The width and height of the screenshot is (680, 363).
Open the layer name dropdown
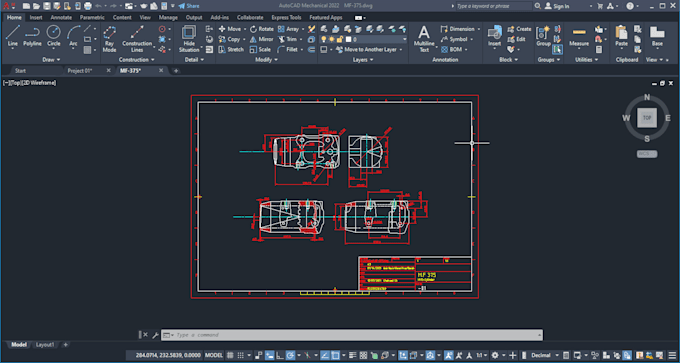click(404, 39)
